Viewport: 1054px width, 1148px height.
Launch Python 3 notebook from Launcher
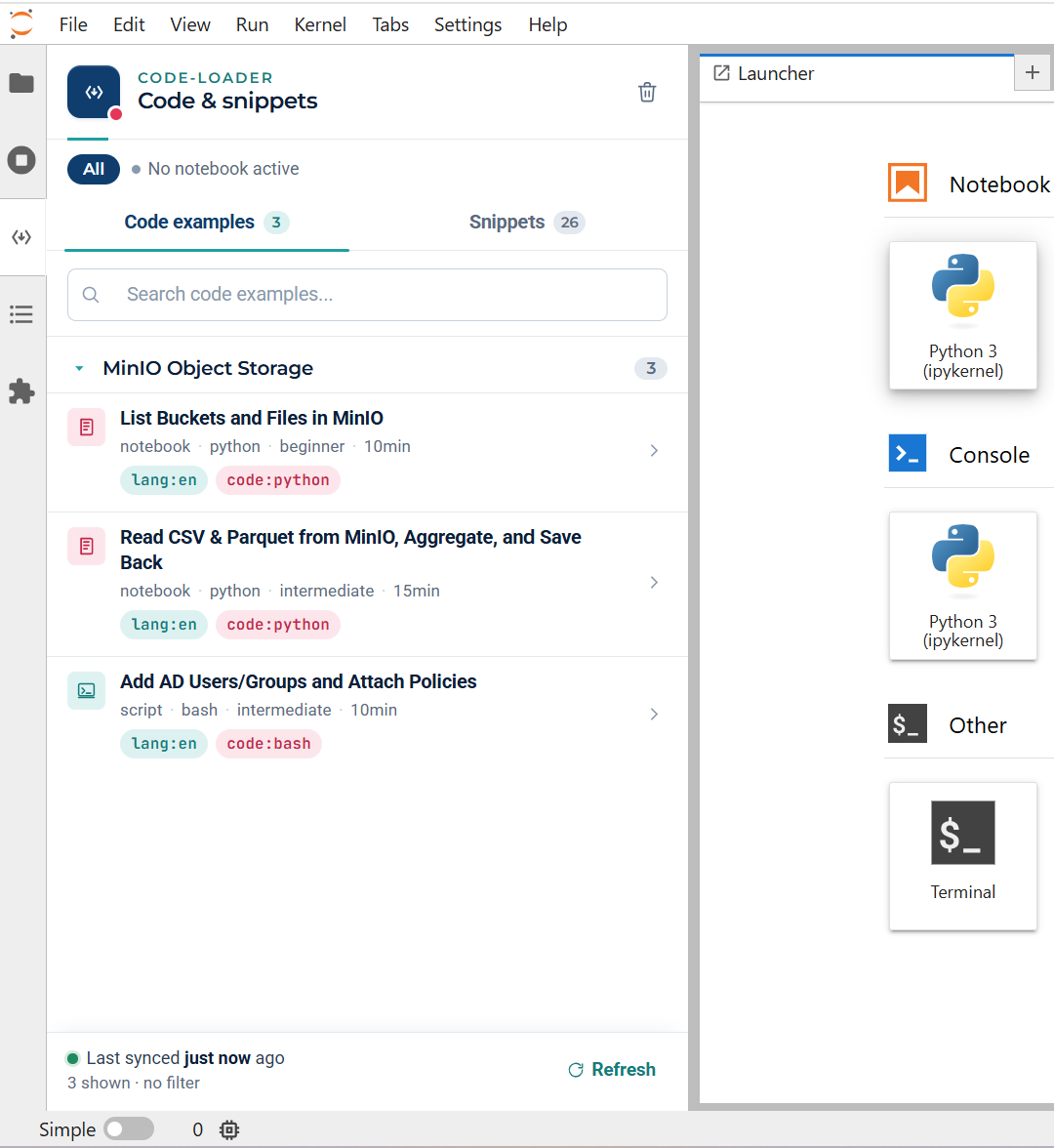(x=962, y=315)
